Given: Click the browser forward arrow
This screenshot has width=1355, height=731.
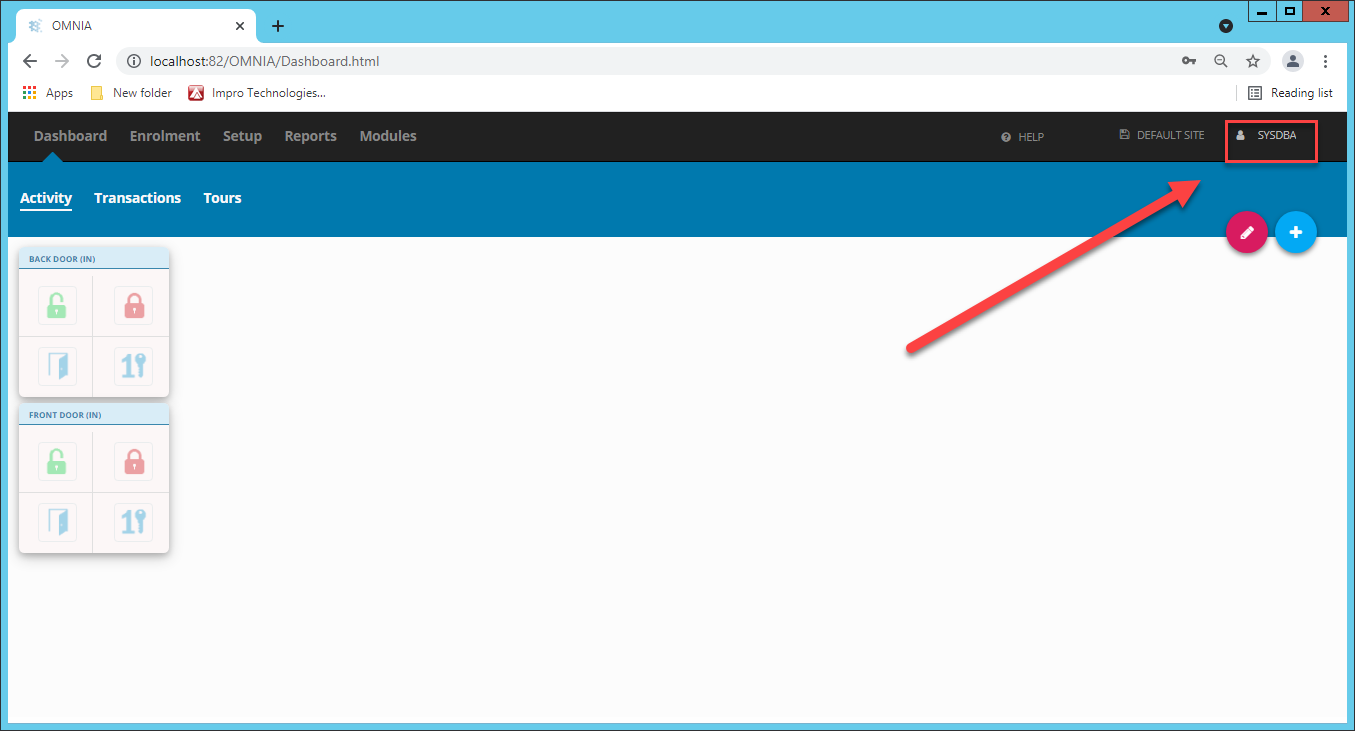Looking at the screenshot, I should (62, 61).
